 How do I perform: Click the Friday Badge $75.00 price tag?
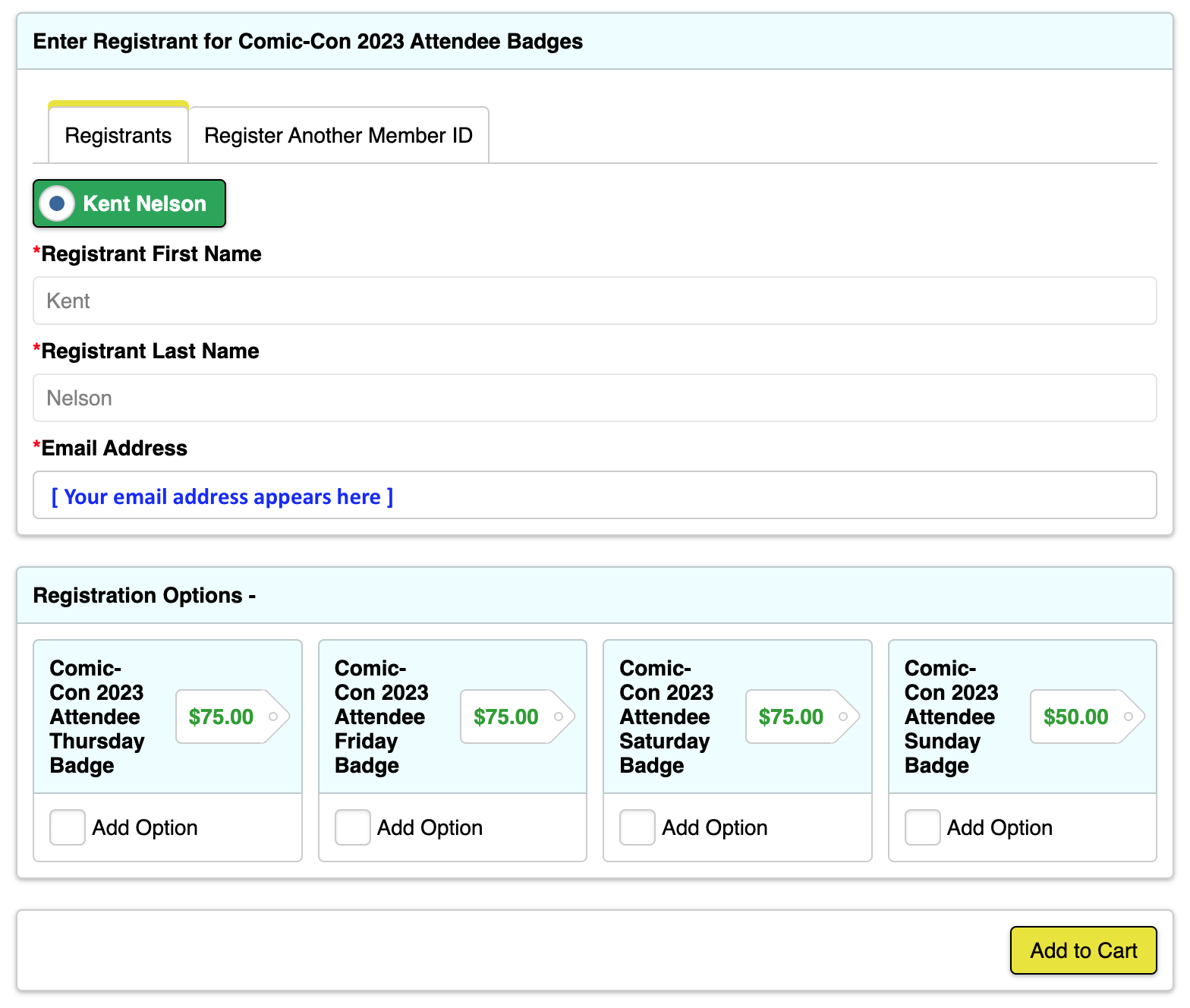(518, 717)
